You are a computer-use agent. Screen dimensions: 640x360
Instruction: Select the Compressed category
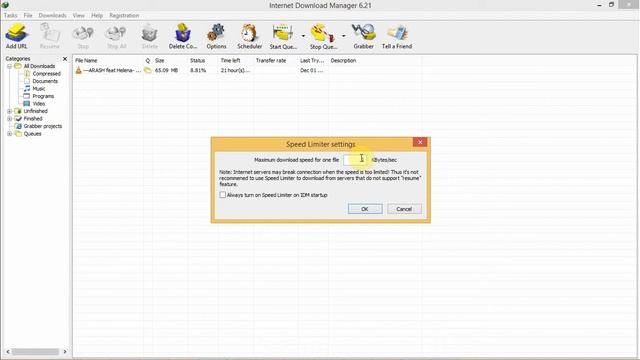click(x=47, y=74)
